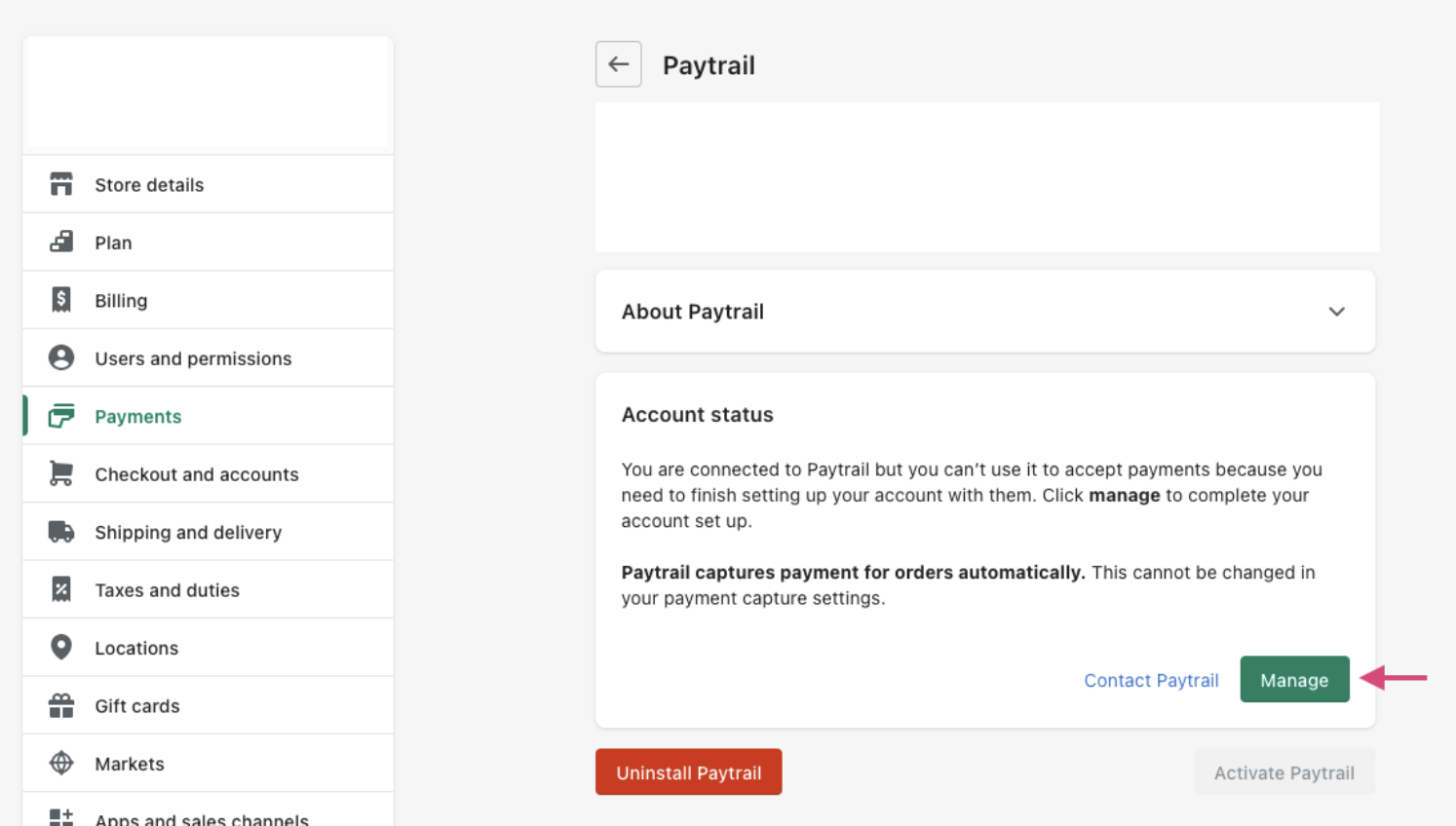The height and width of the screenshot is (826, 1456).
Task: Click the Markets globe icon
Action: [61, 763]
